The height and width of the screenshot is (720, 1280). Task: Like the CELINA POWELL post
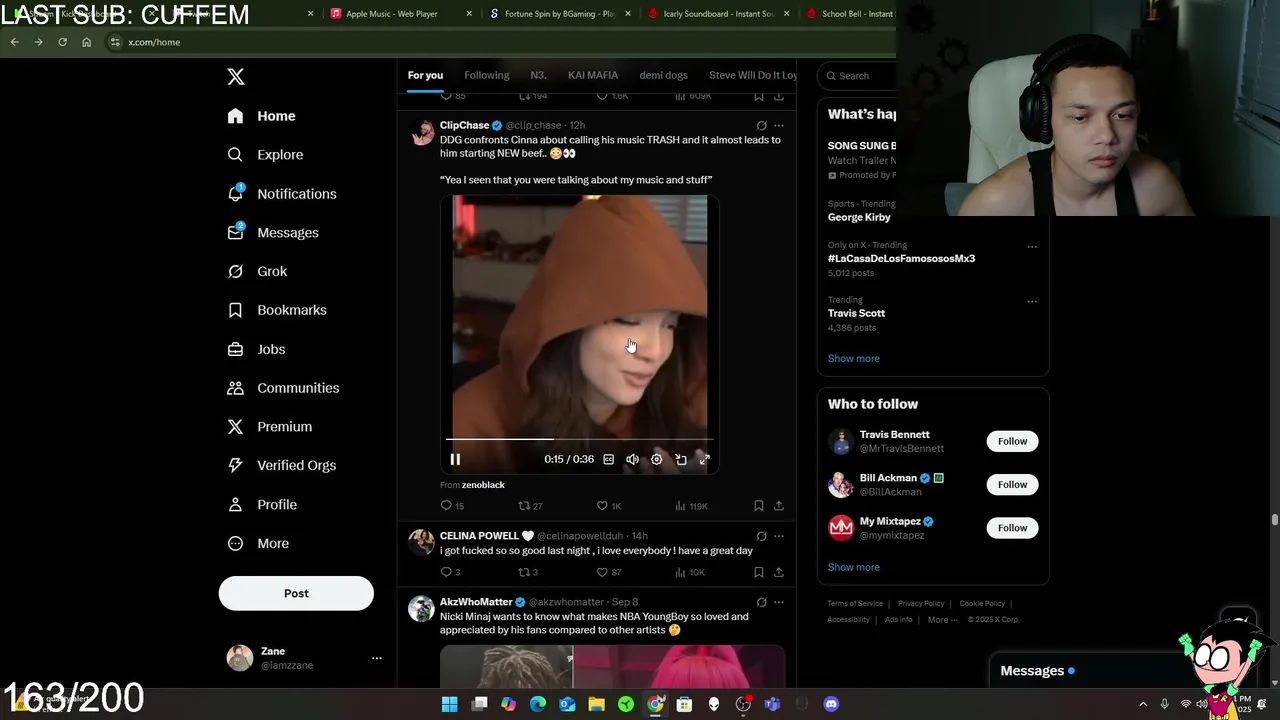[608, 572]
